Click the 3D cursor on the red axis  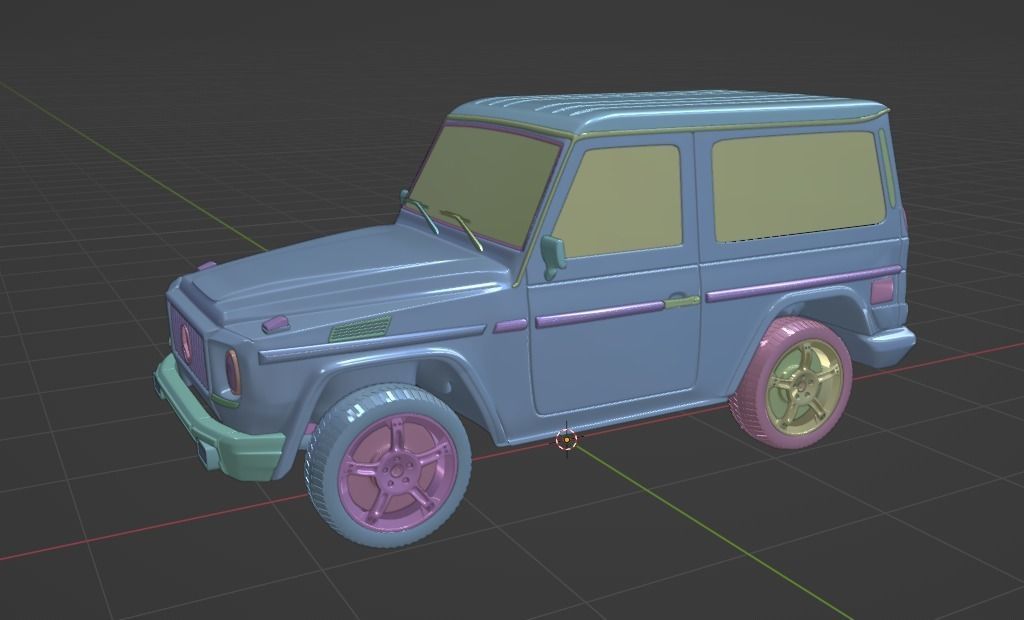coord(566,440)
